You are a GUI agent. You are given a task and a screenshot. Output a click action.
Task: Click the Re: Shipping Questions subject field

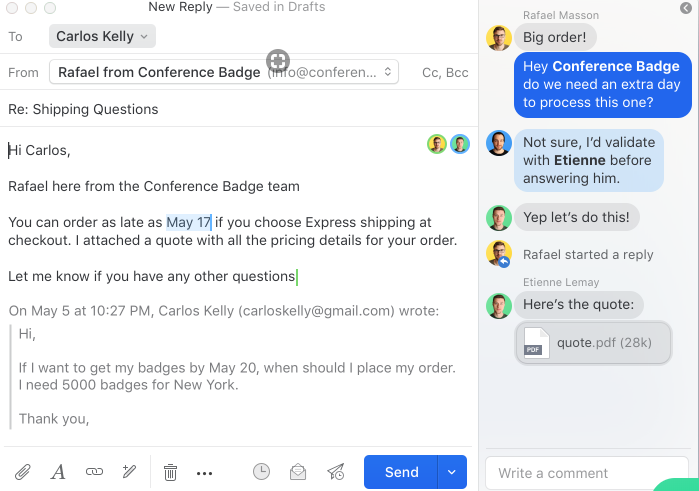click(240, 109)
